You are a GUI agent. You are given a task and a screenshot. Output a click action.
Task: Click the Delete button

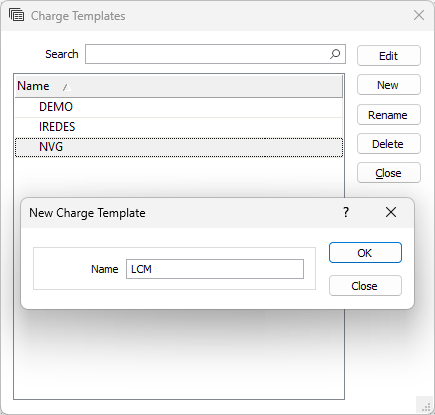coord(389,144)
